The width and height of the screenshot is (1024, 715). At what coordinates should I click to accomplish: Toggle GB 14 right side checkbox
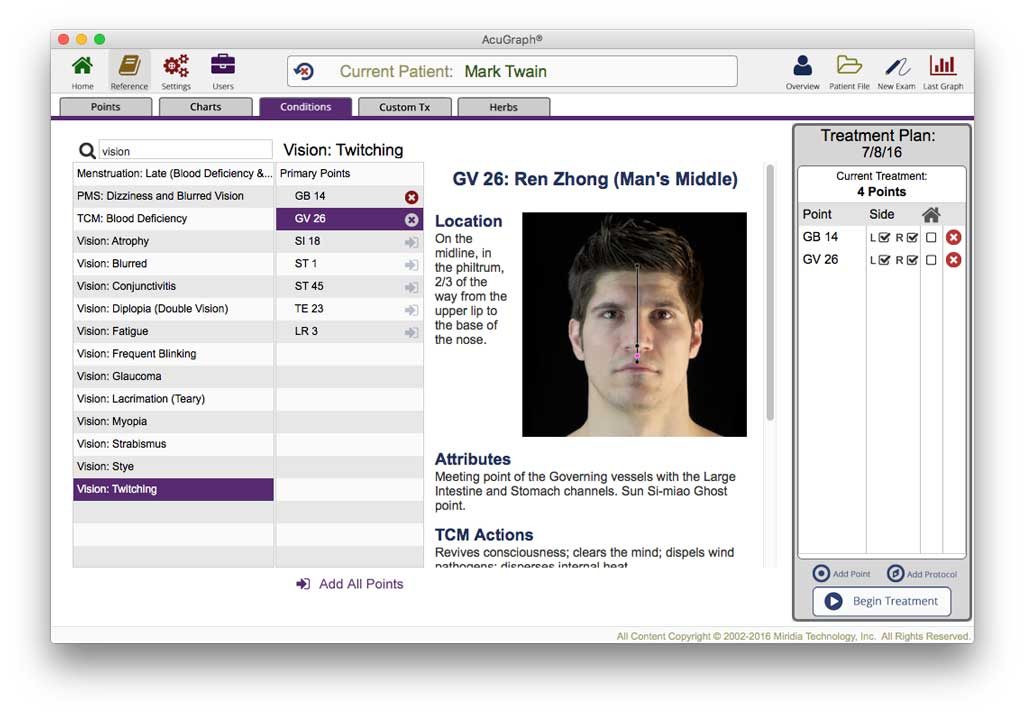coord(912,238)
